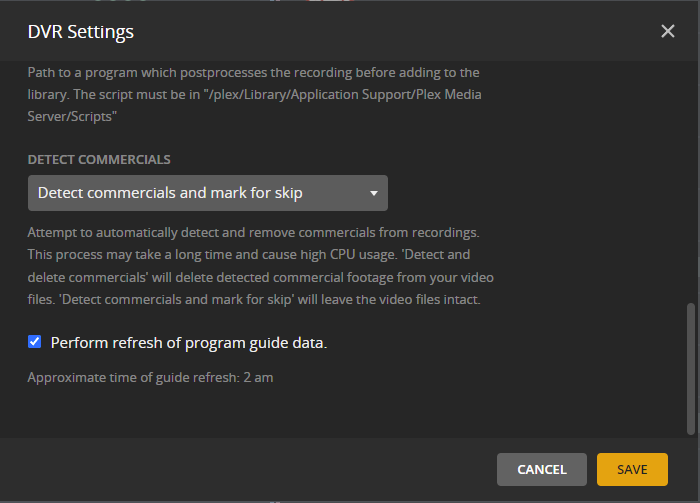Select the 'Detect commercials and mark for skip' text

(170, 193)
